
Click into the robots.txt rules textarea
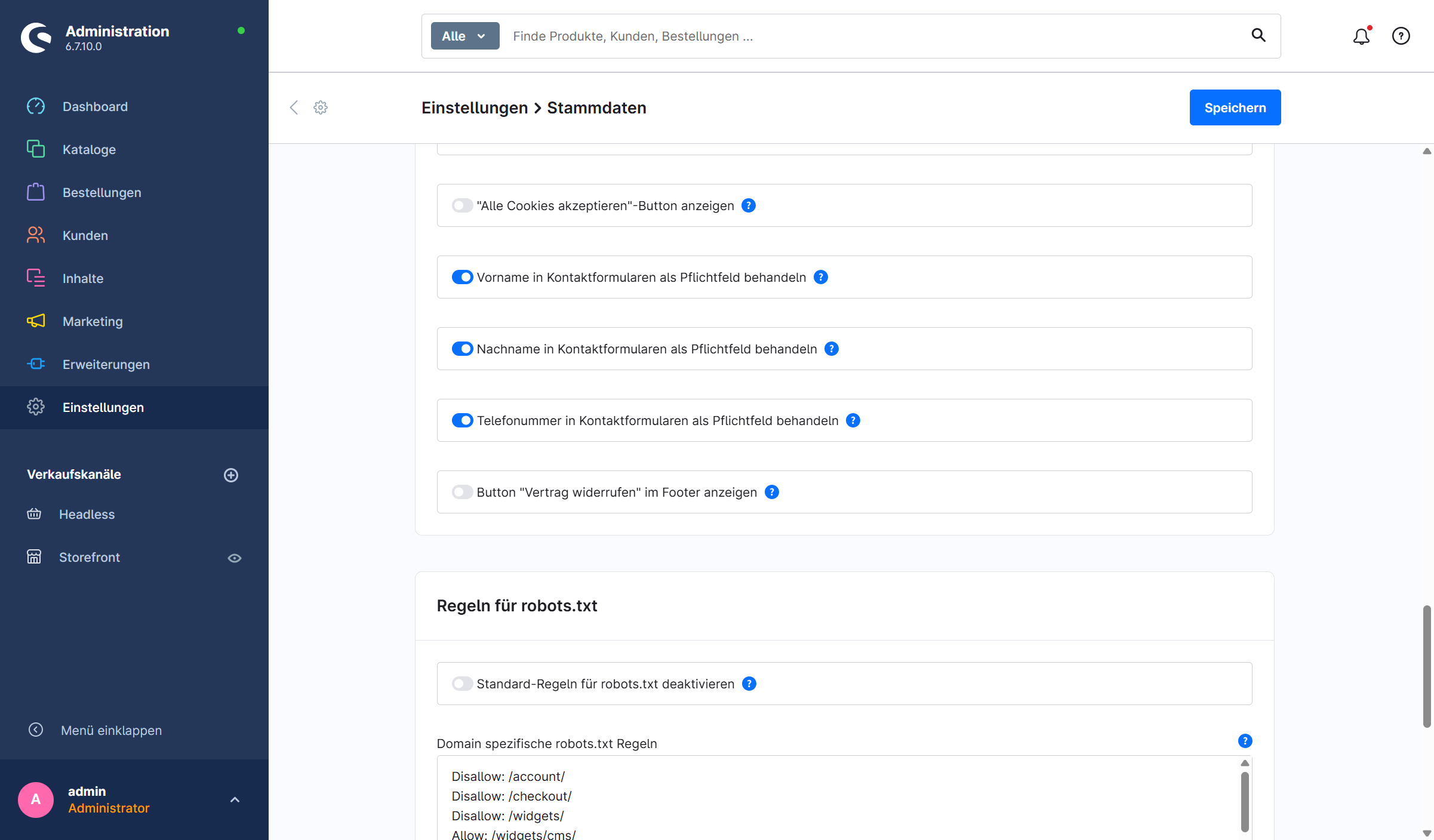844,798
